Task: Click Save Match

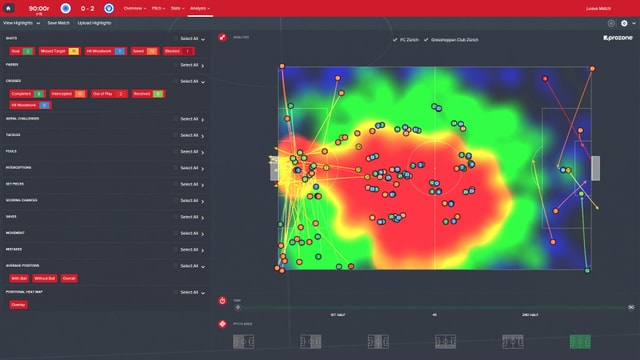Action: [58, 23]
